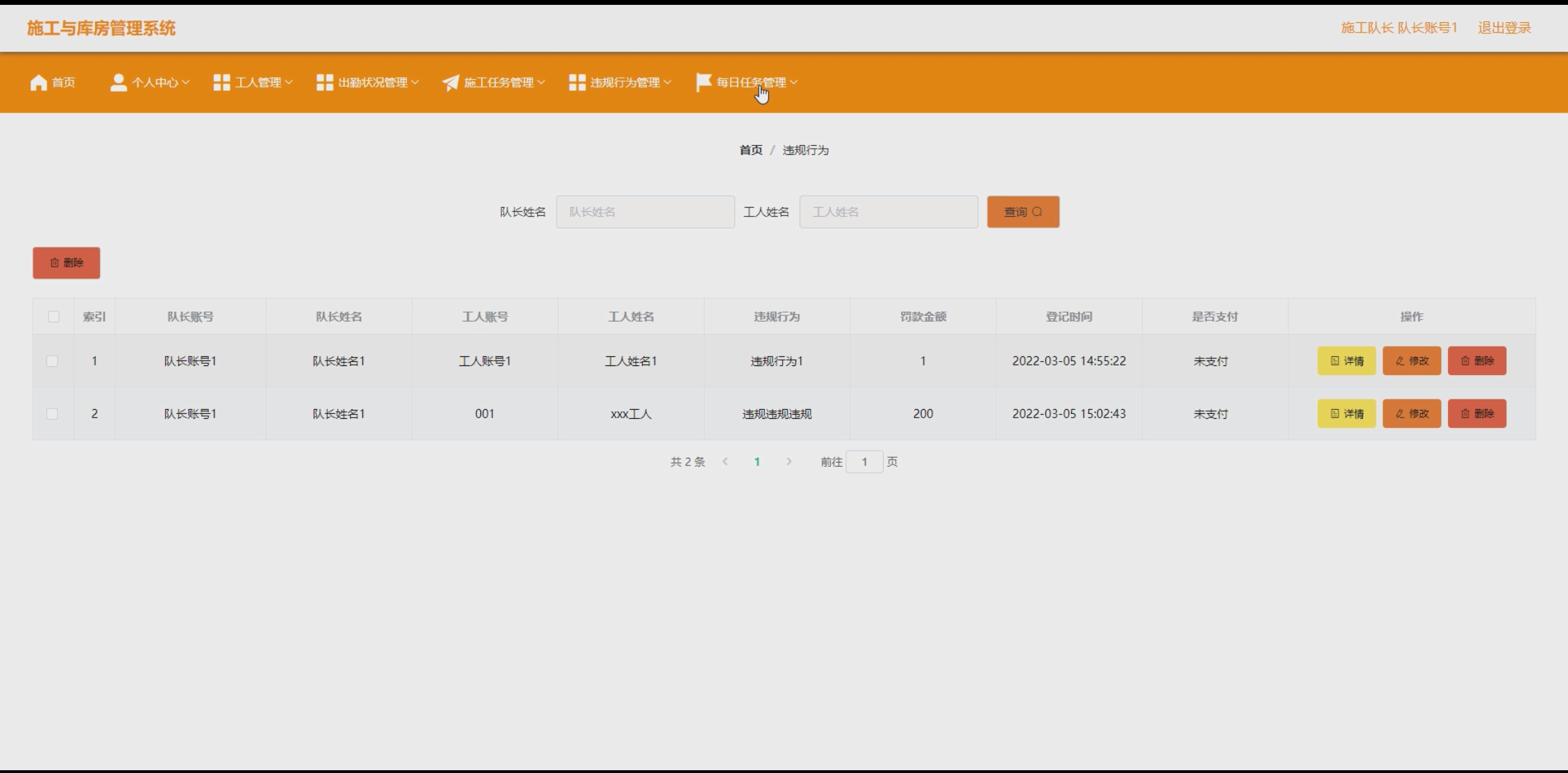Click the grid icon beside 违规行为管理

pyautogui.click(x=577, y=83)
